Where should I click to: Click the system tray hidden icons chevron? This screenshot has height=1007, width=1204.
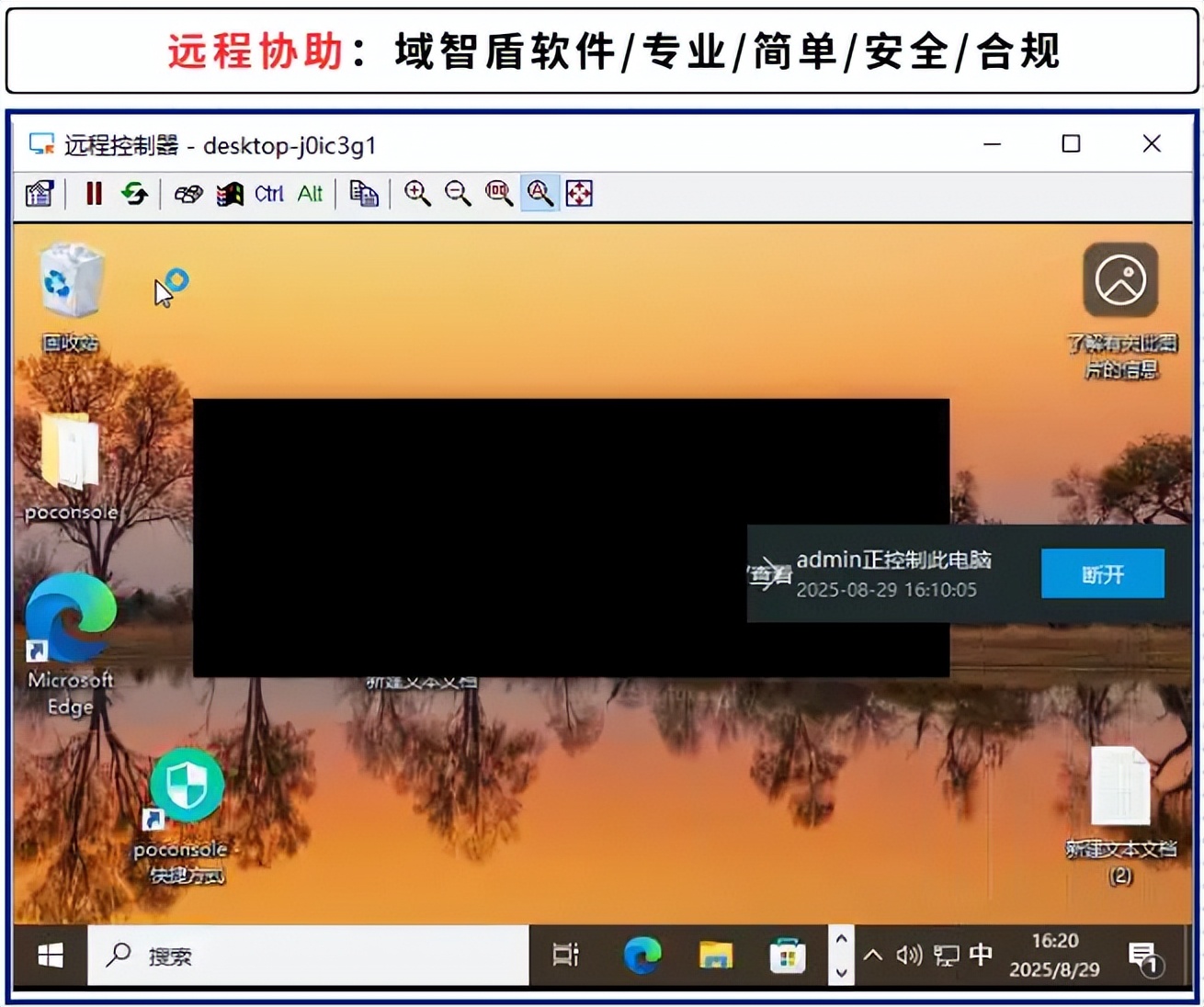pos(872,956)
